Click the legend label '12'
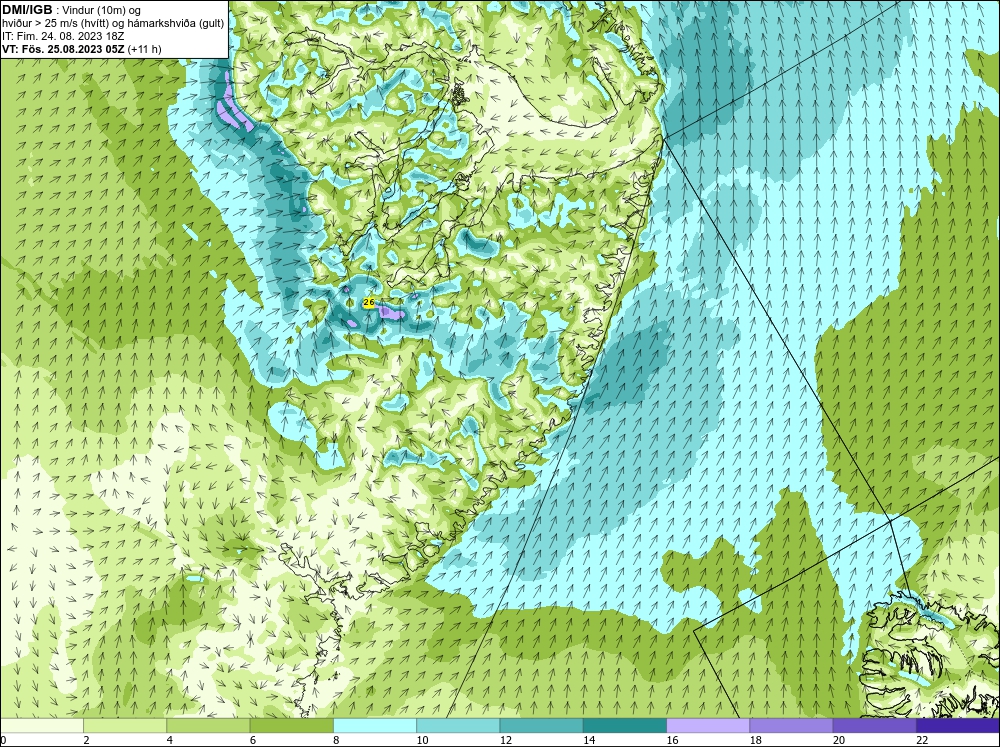 [506, 740]
